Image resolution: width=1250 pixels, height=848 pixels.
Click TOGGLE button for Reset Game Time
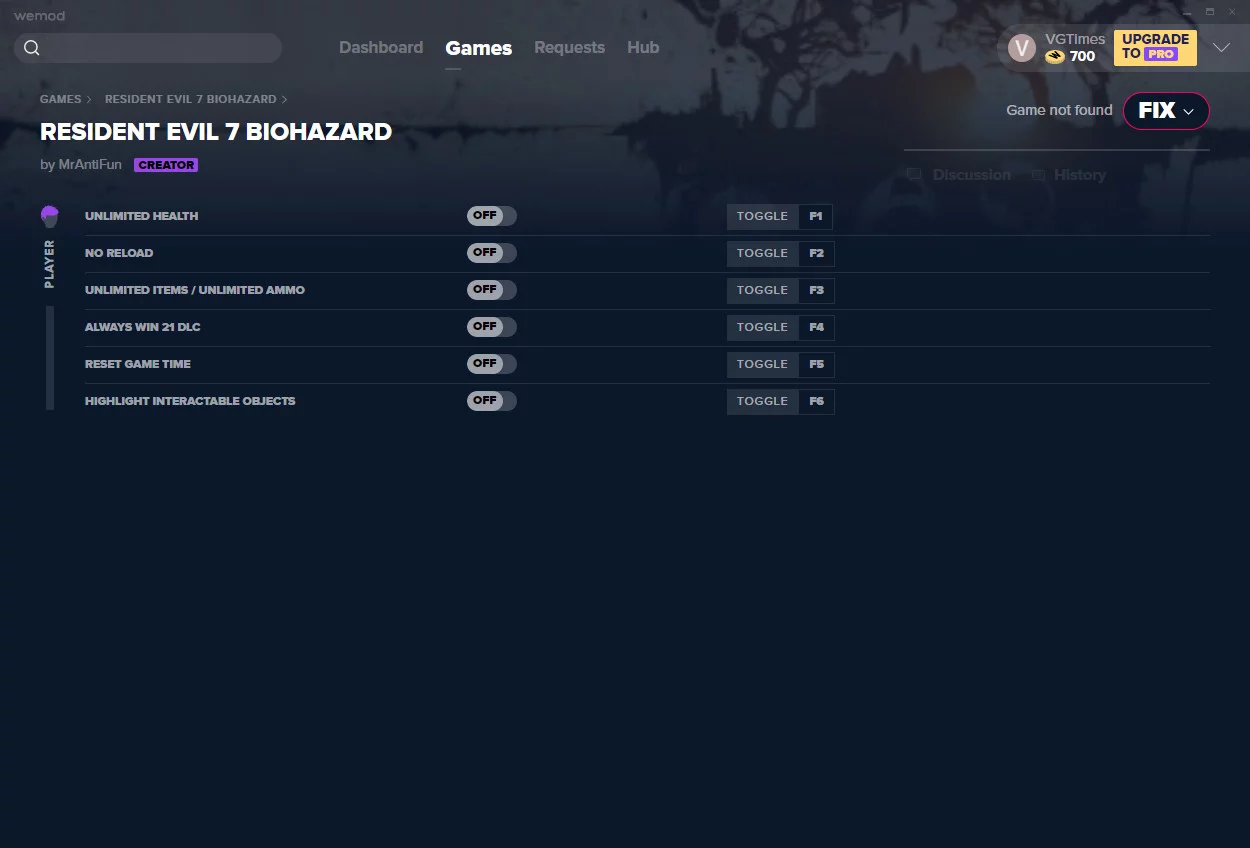click(x=763, y=364)
